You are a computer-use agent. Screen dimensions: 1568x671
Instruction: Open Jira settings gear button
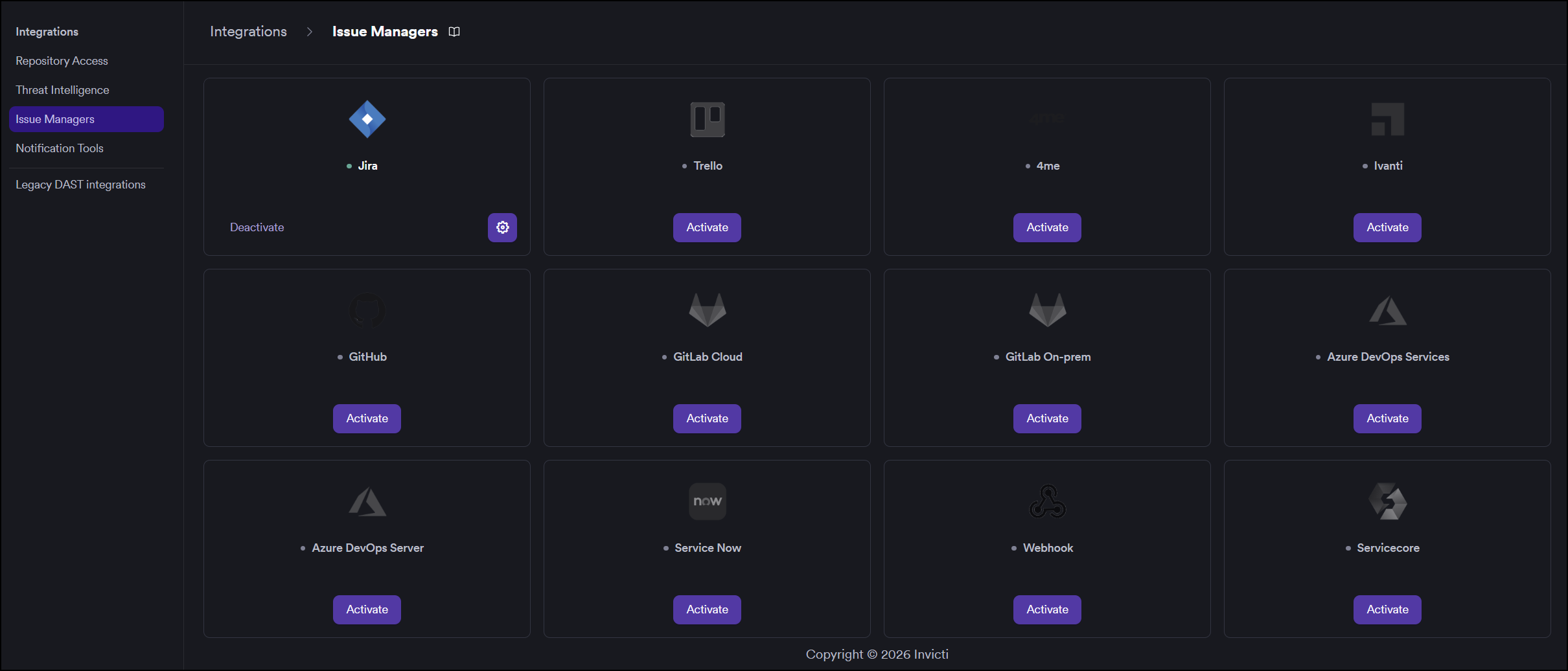coord(502,227)
